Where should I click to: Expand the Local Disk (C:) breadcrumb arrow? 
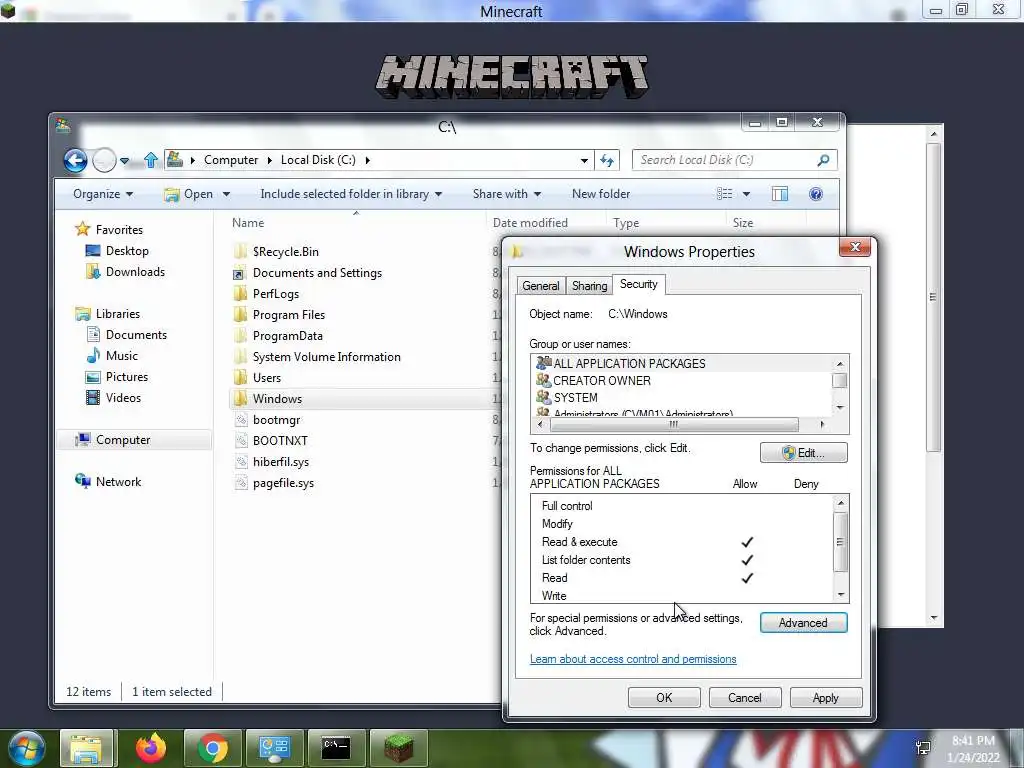click(x=368, y=160)
